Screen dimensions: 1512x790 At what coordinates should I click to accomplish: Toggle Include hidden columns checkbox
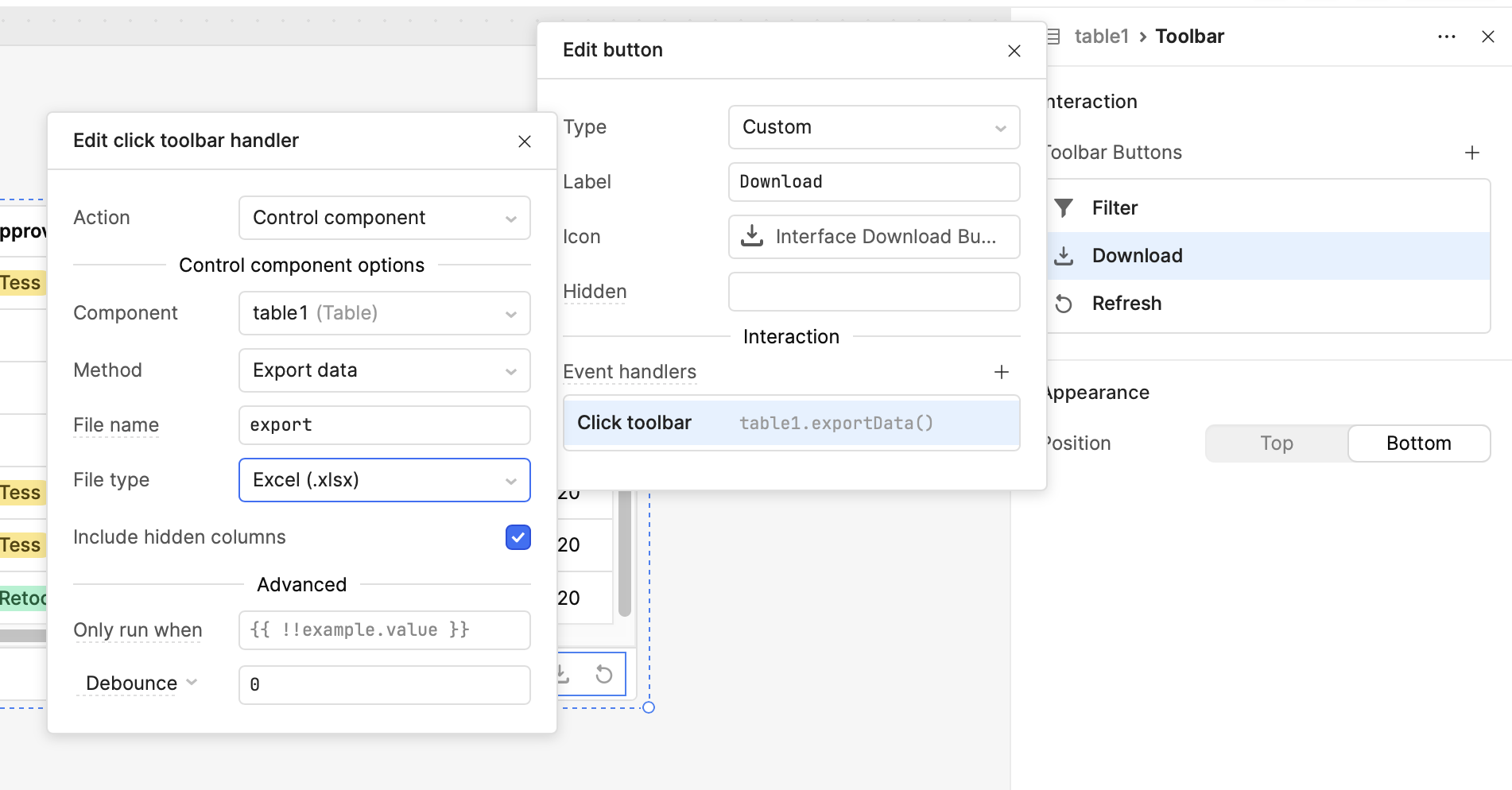[518, 537]
